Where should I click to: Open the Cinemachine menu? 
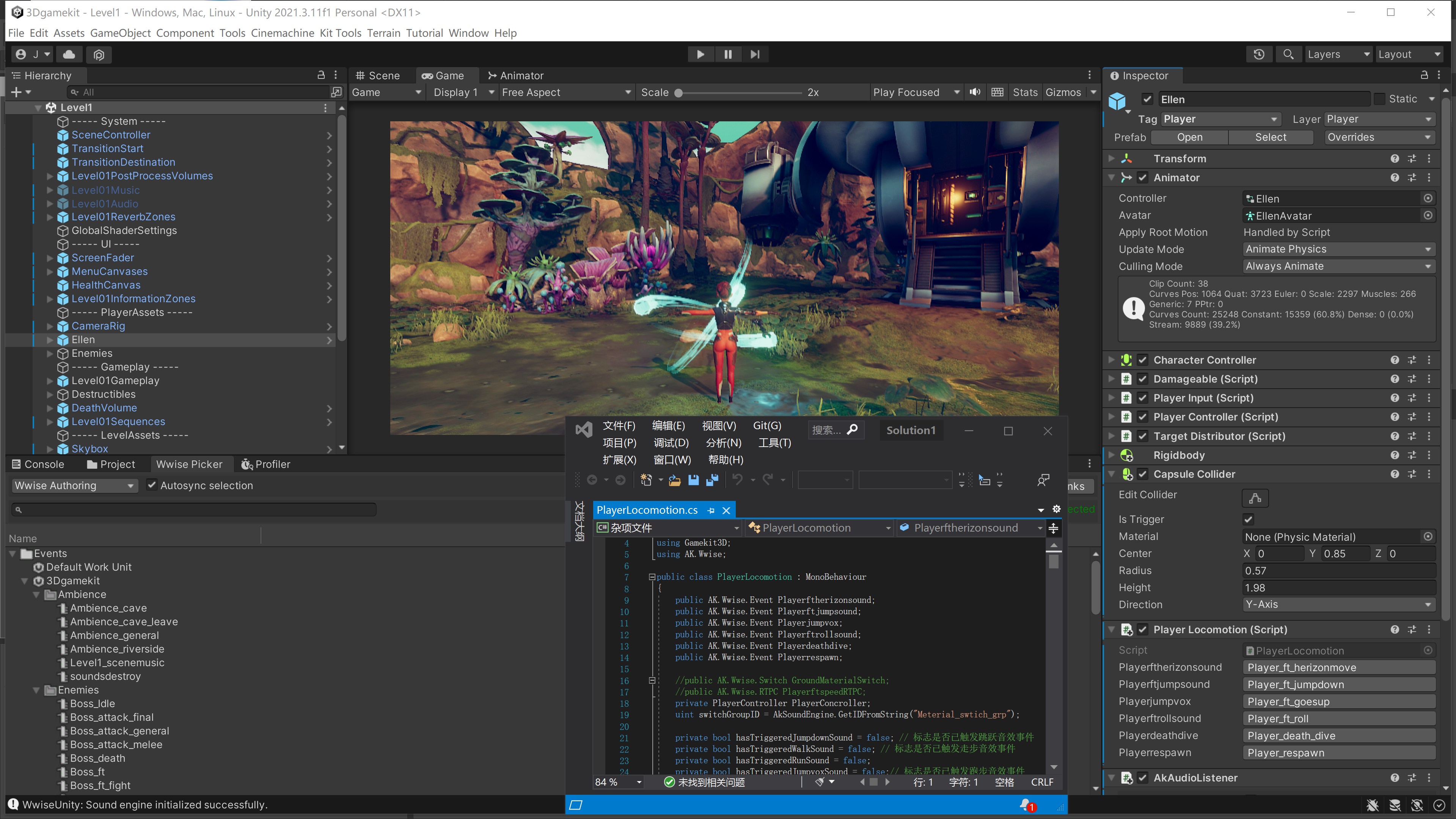282,33
